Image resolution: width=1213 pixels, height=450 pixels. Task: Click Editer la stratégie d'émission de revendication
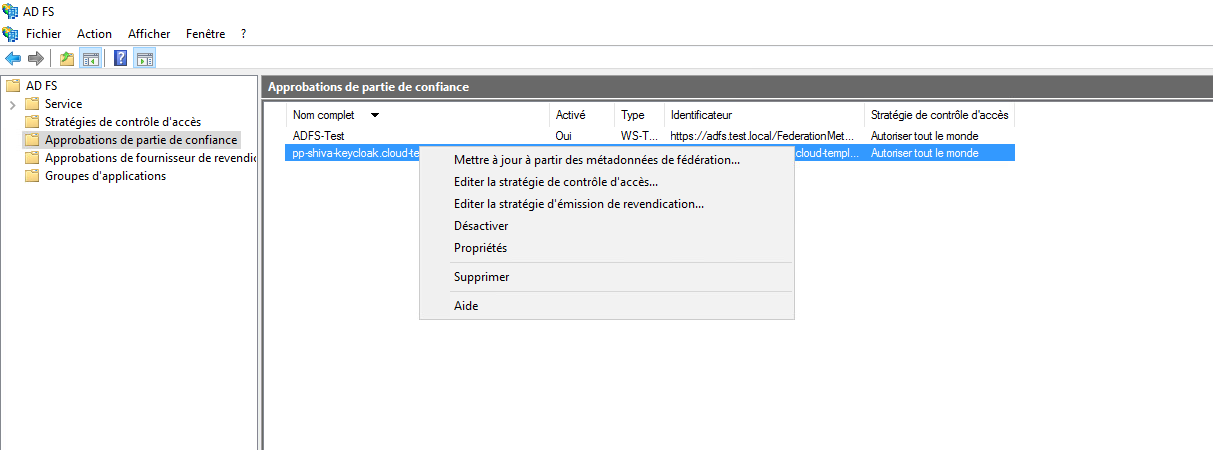[x=578, y=204]
